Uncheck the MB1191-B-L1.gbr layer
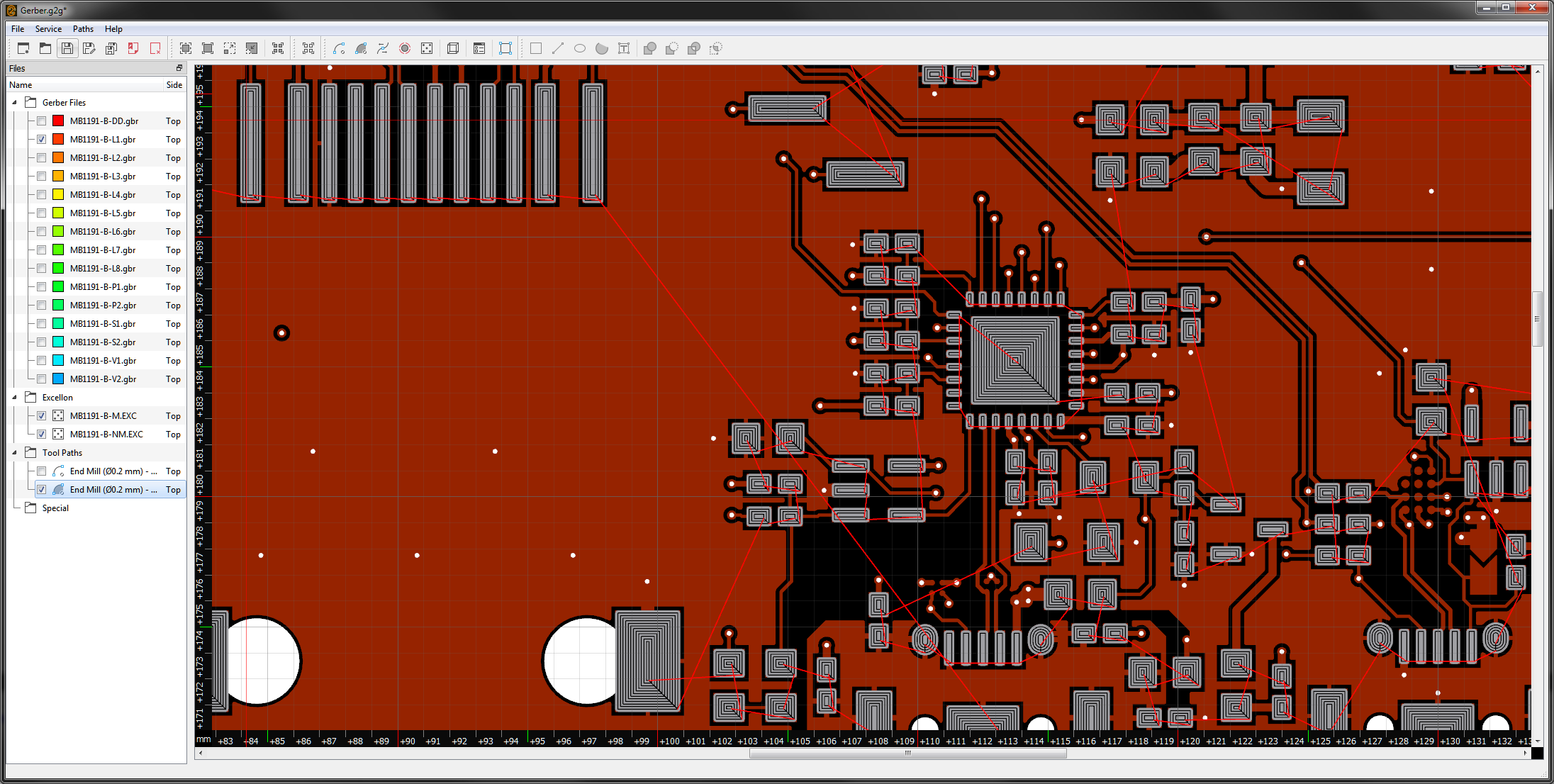Screen dimensions: 1554x784 tap(42, 140)
